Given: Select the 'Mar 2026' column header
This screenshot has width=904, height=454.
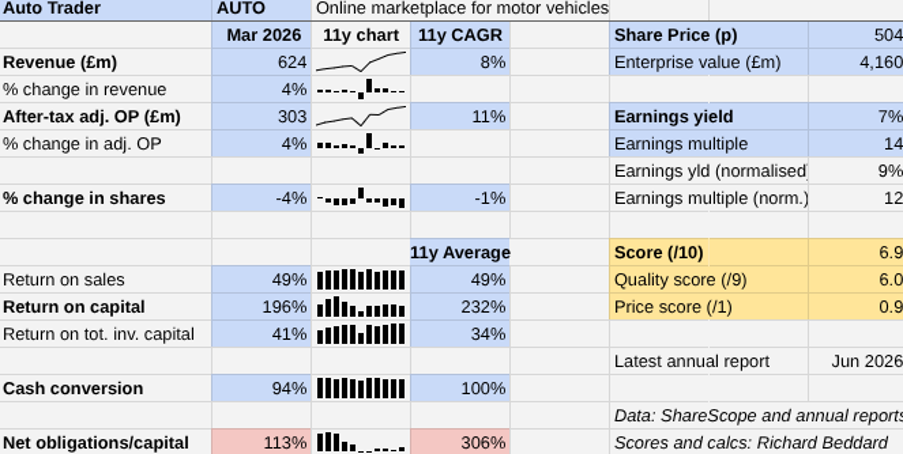Looking at the screenshot, I should [x=262, y=35].
